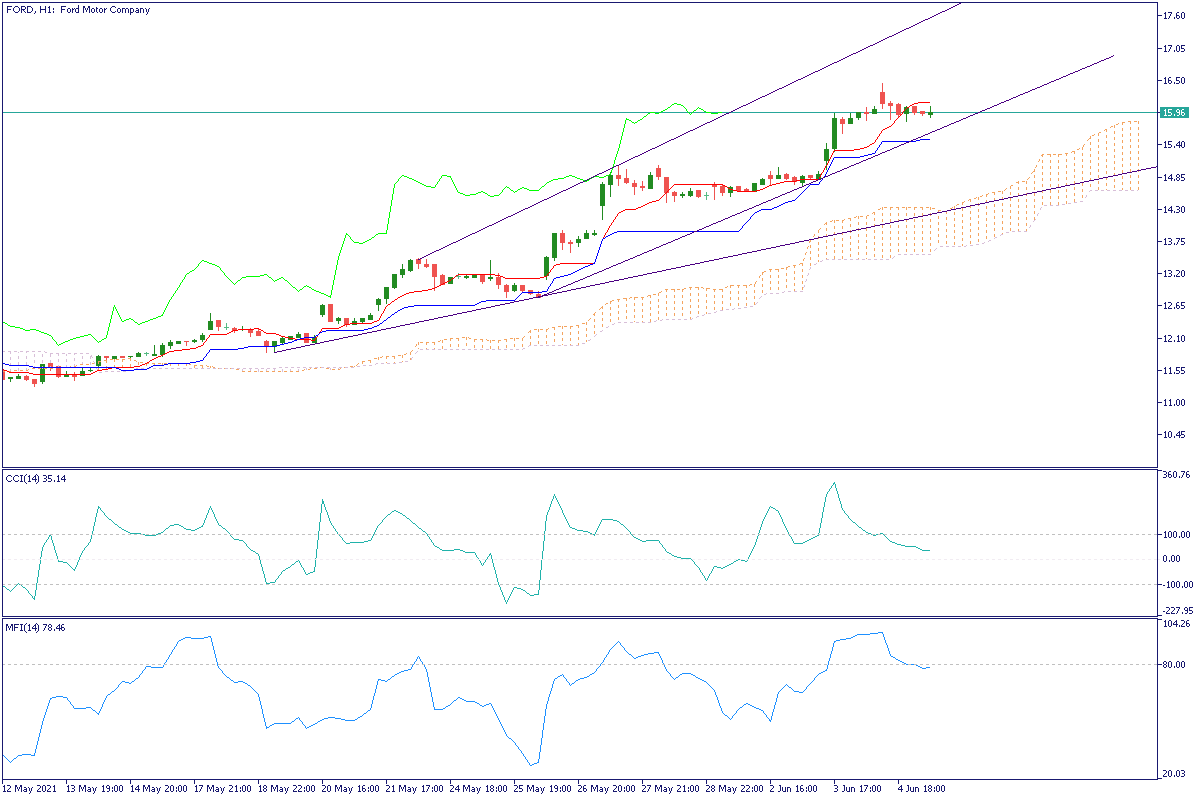The width and height of the screenshot is (1200, 800).
Task: Click the 14.30 price axis value
Action: (x=1173, y=210)
